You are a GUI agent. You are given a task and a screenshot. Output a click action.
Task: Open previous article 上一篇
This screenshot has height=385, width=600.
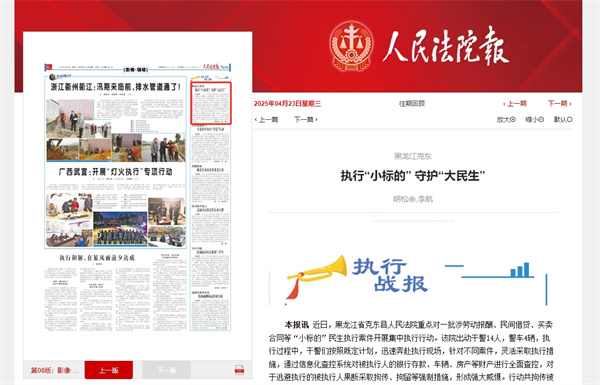pos(266,119)
